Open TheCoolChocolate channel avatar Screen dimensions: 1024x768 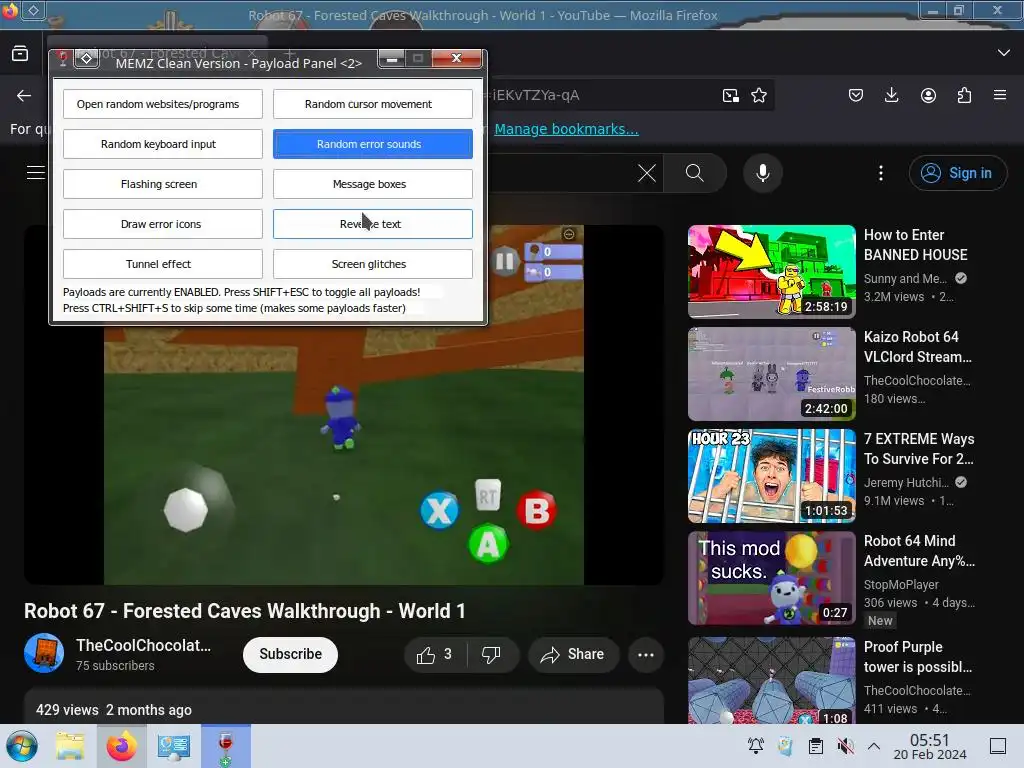click(x=44, y=653)
